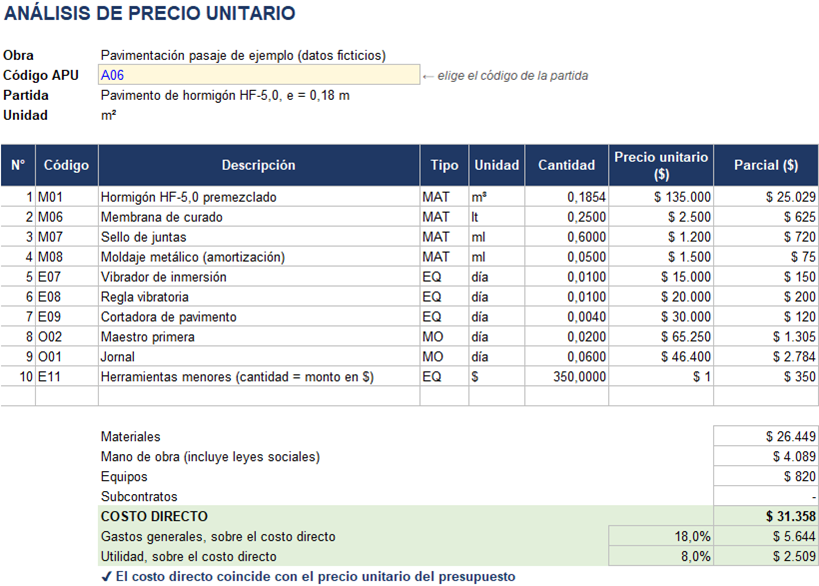Click the title ANÁLISIS DE PRECIO UNITARIO

[149, 13]
